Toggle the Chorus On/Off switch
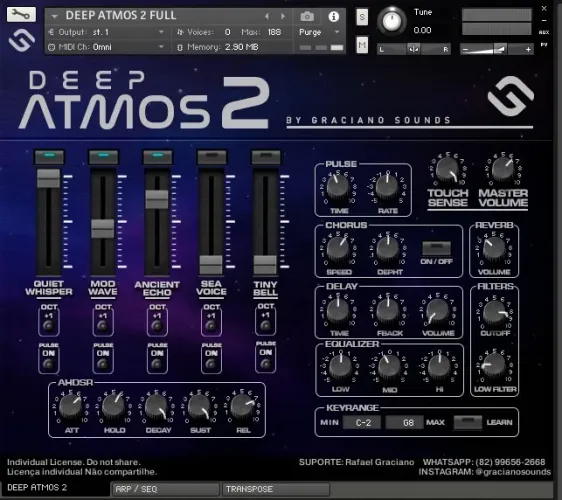The height and width of the screenshot is (500, 562). (436, 248)
